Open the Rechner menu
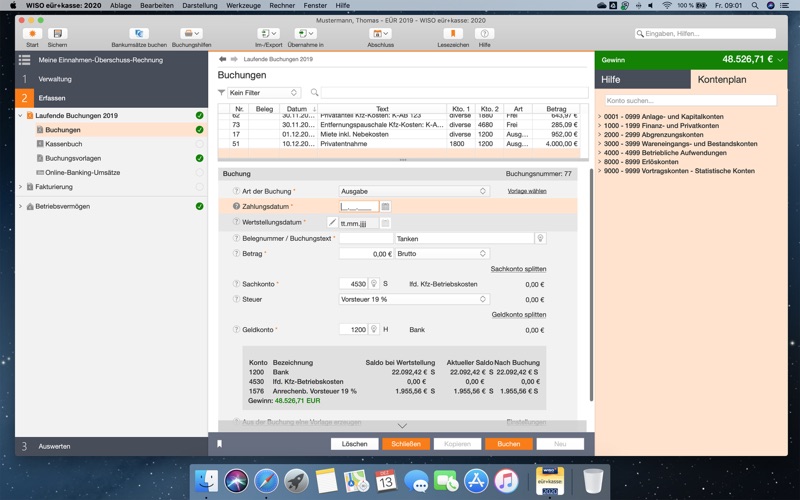This screenshot has width=800, height=500. coord(282,6)
